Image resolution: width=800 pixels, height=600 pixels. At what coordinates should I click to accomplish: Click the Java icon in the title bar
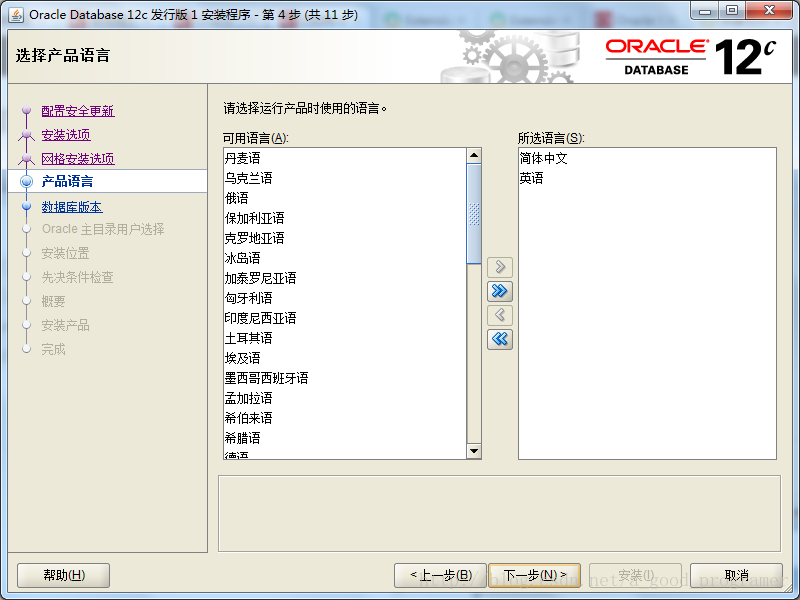[16, 15]
